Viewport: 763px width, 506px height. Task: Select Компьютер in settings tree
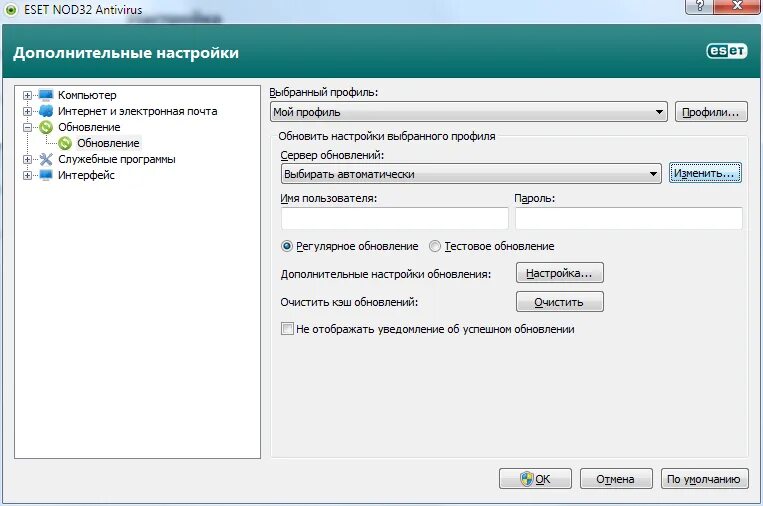[87, 95]
